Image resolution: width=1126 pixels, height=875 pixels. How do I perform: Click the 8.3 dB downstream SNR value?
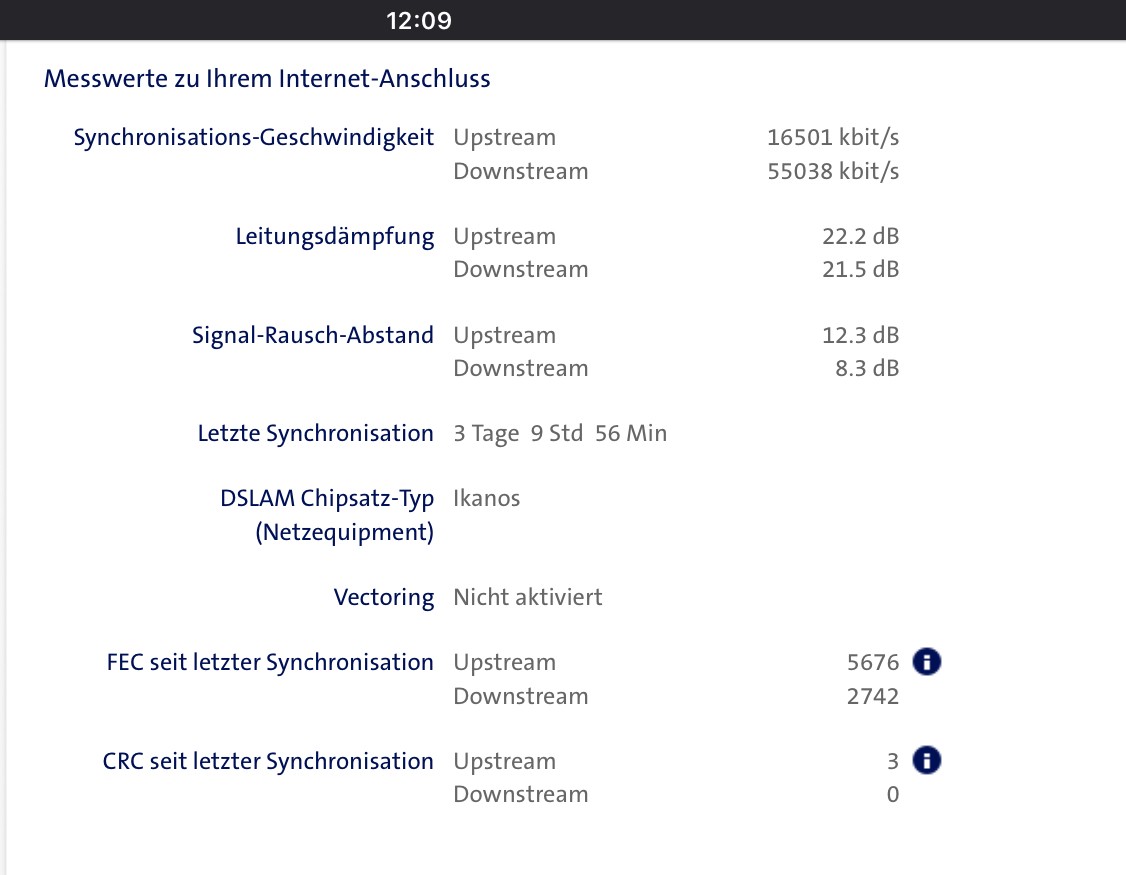click(x=866, y=368)
